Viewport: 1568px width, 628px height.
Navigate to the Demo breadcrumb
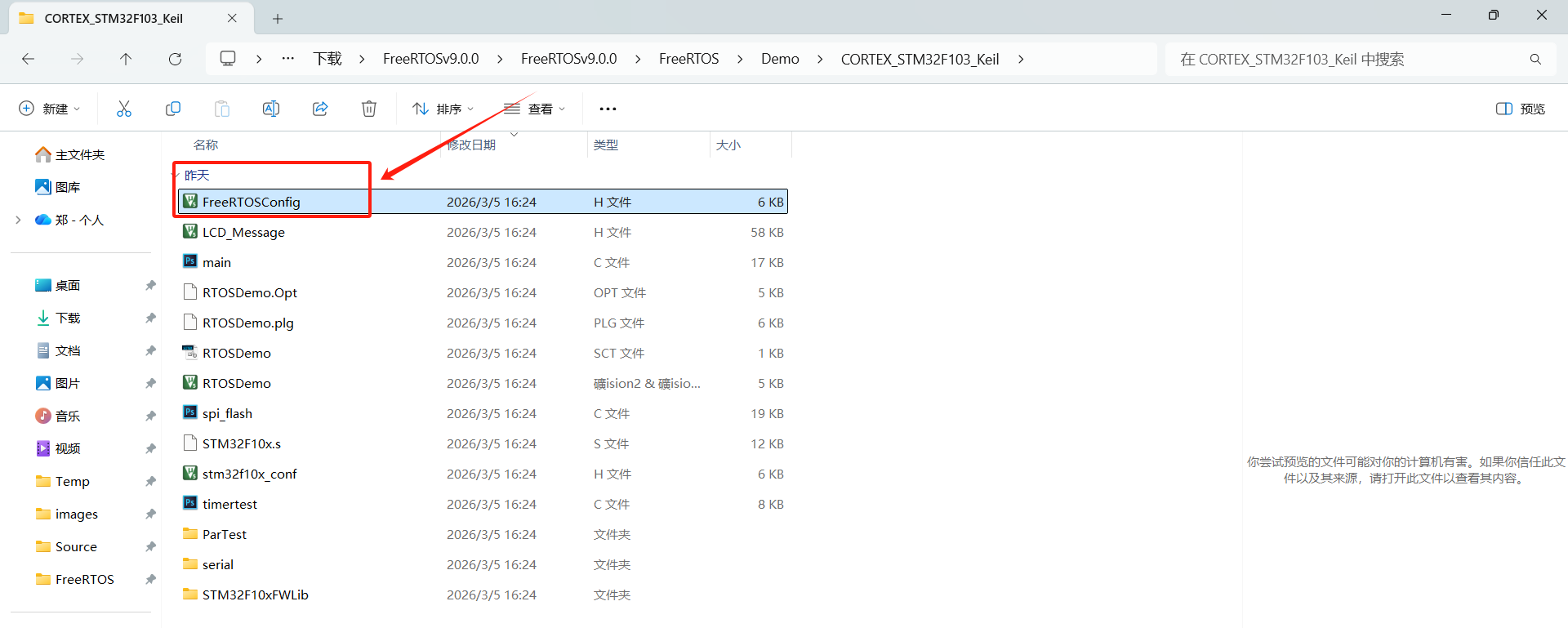(x=780, y=59)
